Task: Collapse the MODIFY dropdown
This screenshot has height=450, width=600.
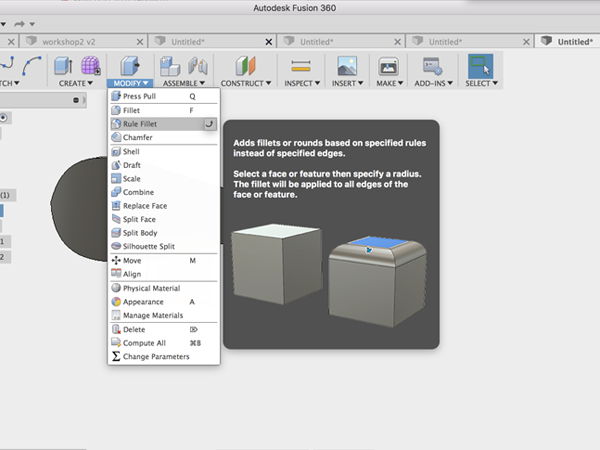Action: pyautogui.click(x=130, y=83)
